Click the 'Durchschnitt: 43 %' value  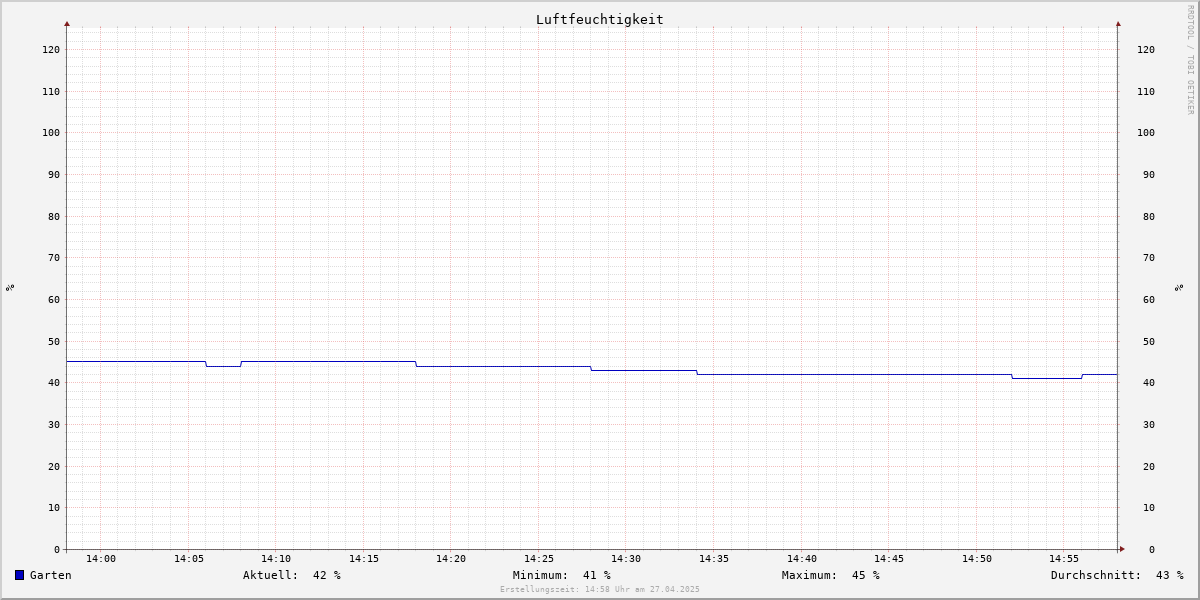(x=1117, y=575)
